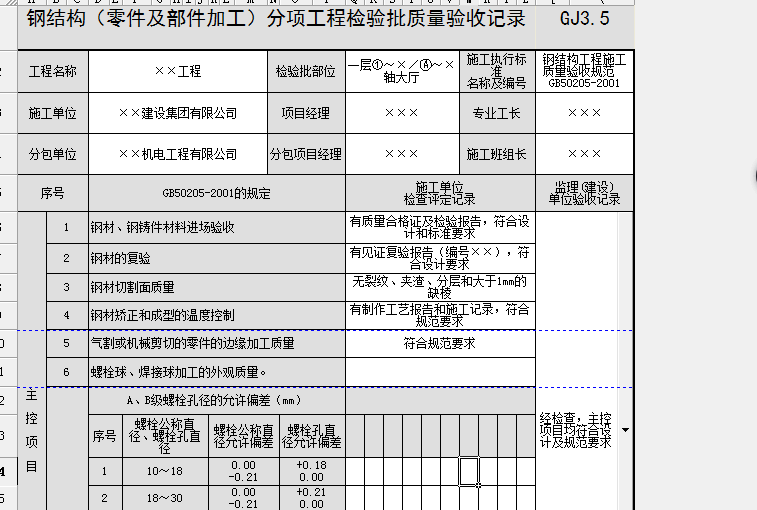Select the 钢结构工程施工质量验收规范 GB50205-2001 standard cell
Viewport: 757px width, 510px height.
tap(585, 72)
